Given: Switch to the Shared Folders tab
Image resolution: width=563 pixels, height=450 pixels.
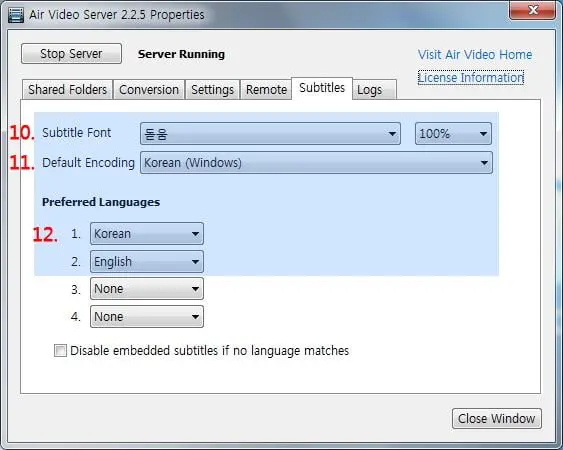Looking at the screenshot, I should (x=68, y=89).
